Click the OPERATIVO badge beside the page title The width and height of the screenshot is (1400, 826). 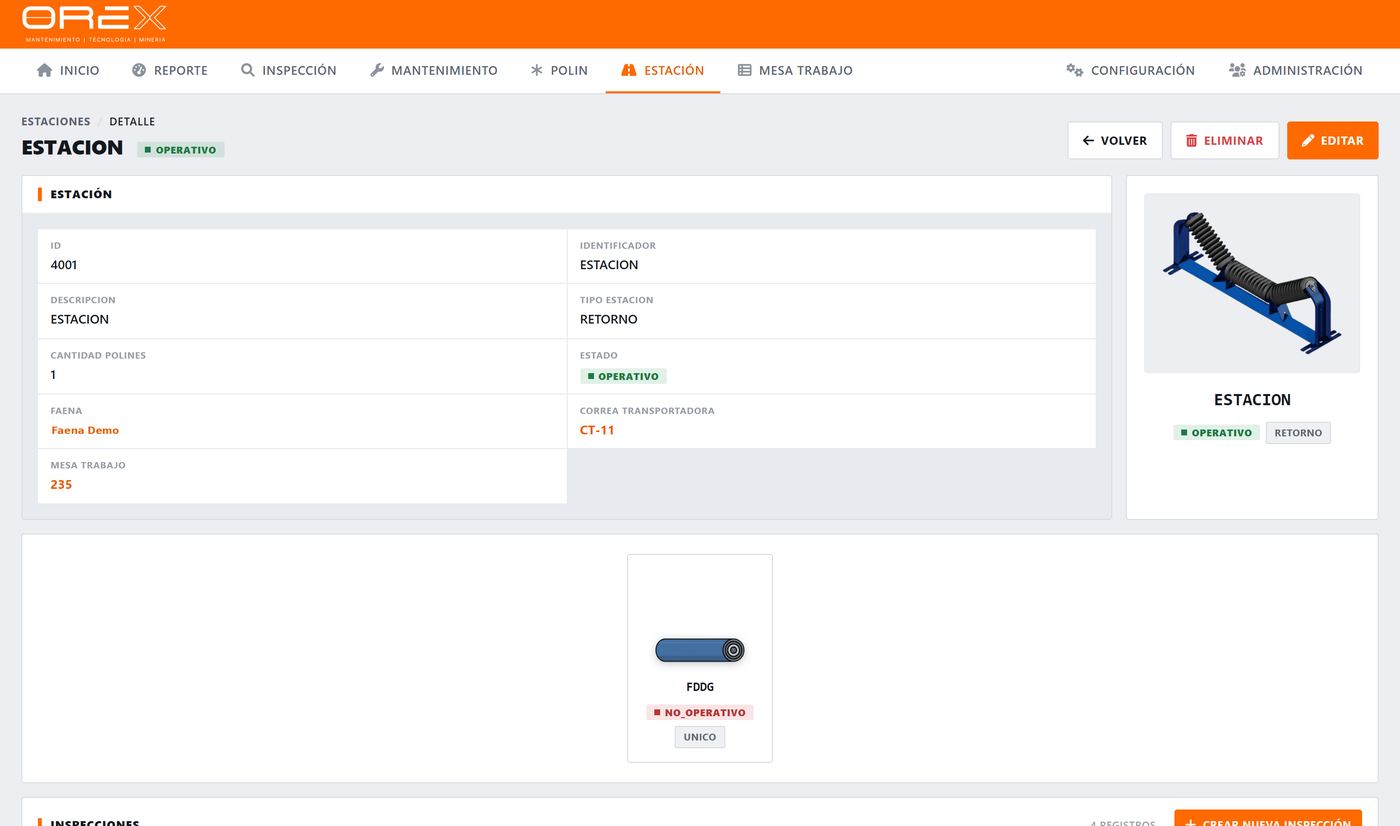coord(181,150)
